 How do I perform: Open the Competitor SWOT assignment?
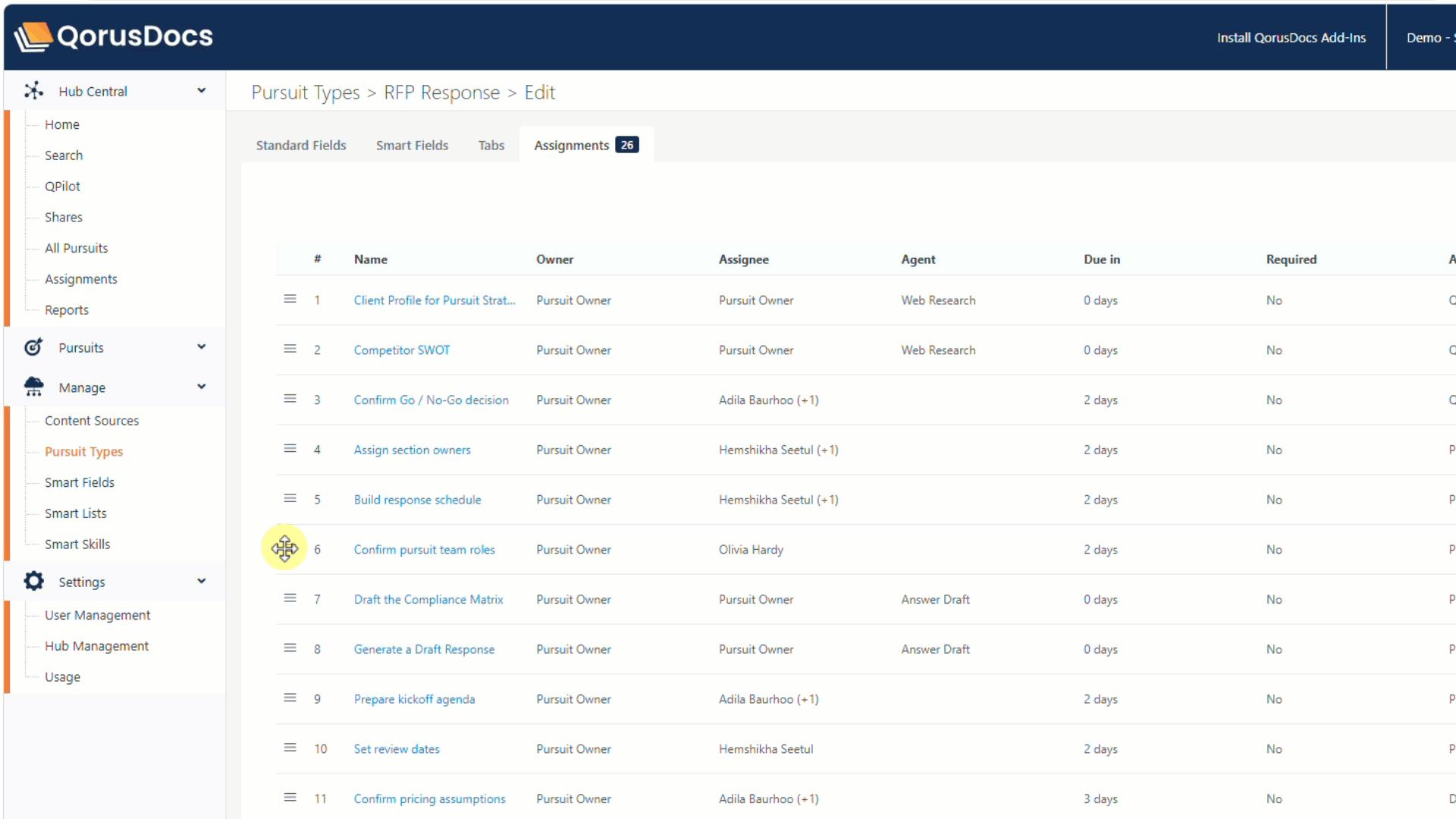[x=402, y=350]
